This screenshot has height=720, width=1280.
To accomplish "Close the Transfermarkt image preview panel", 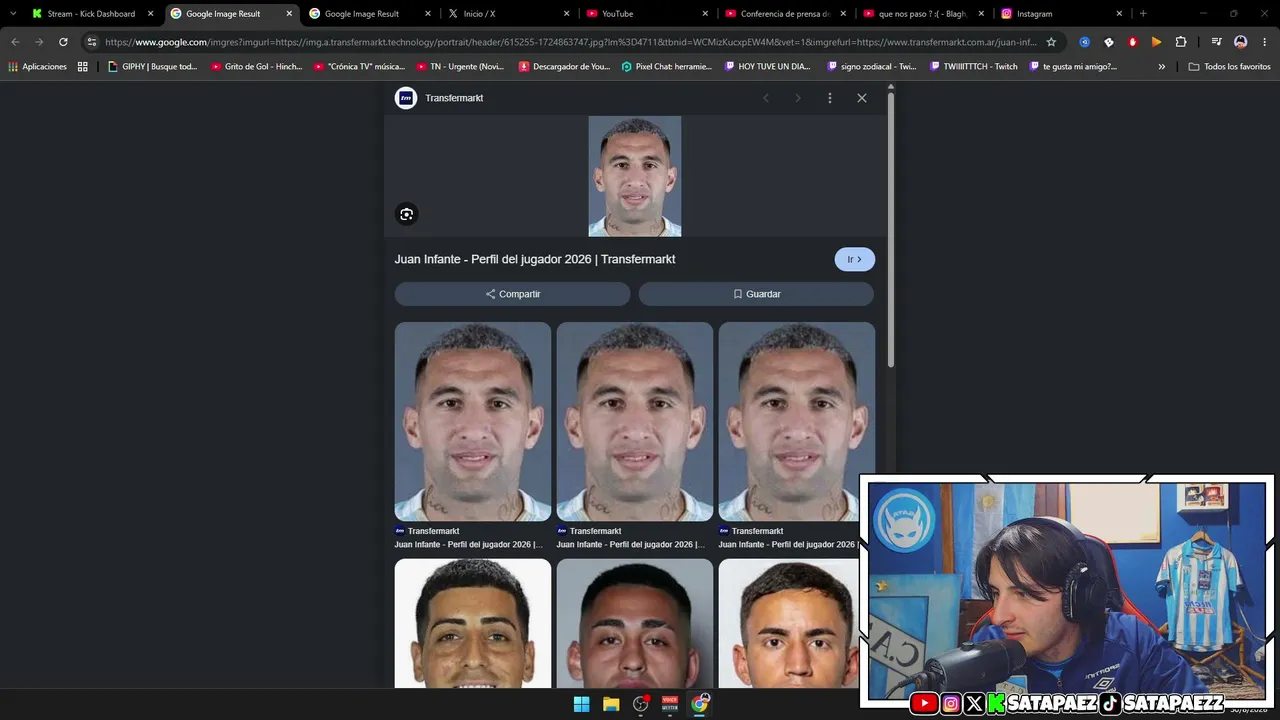I will coord(862,98).
